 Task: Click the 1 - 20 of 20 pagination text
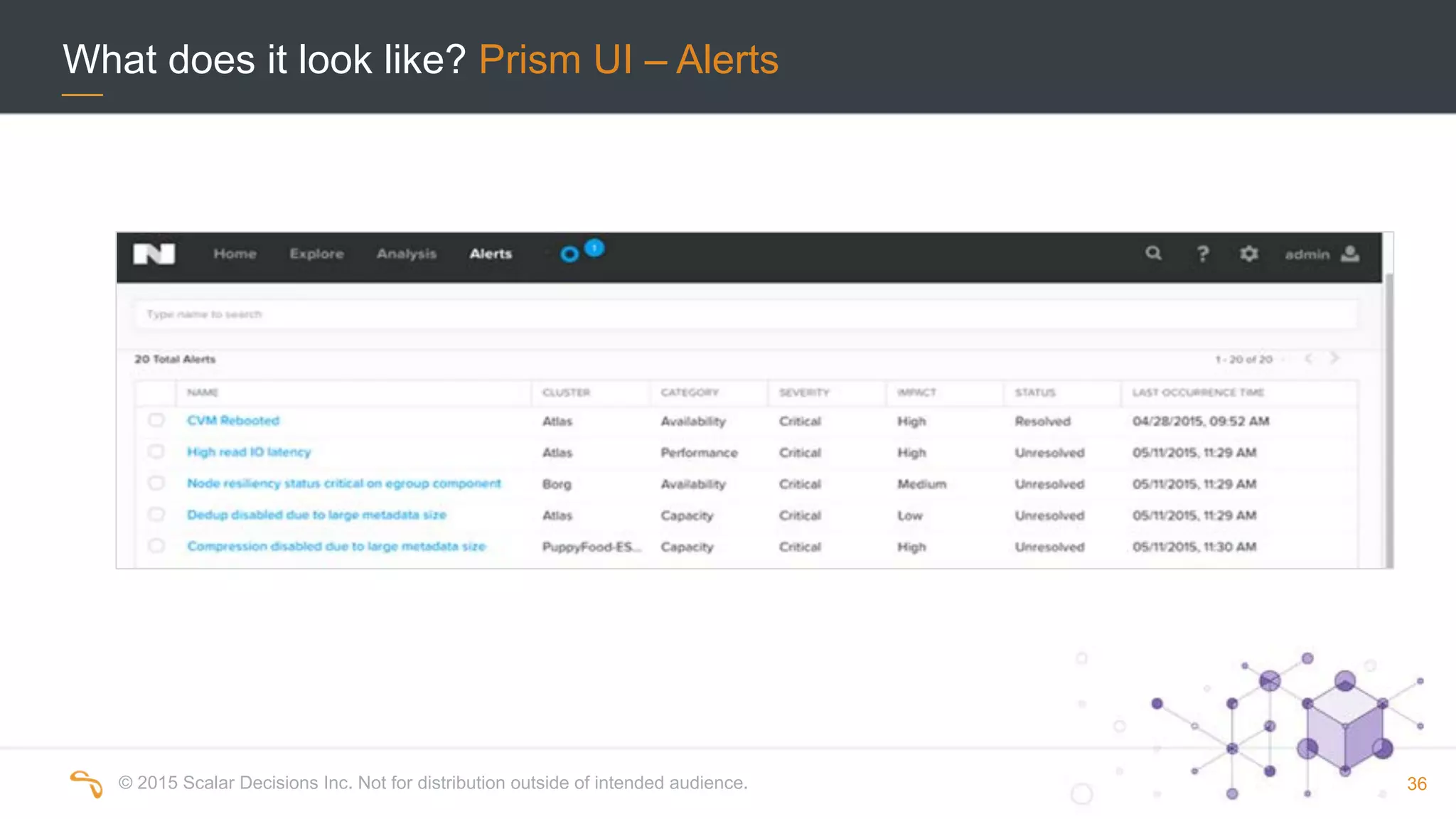(x=1243, y=359)
